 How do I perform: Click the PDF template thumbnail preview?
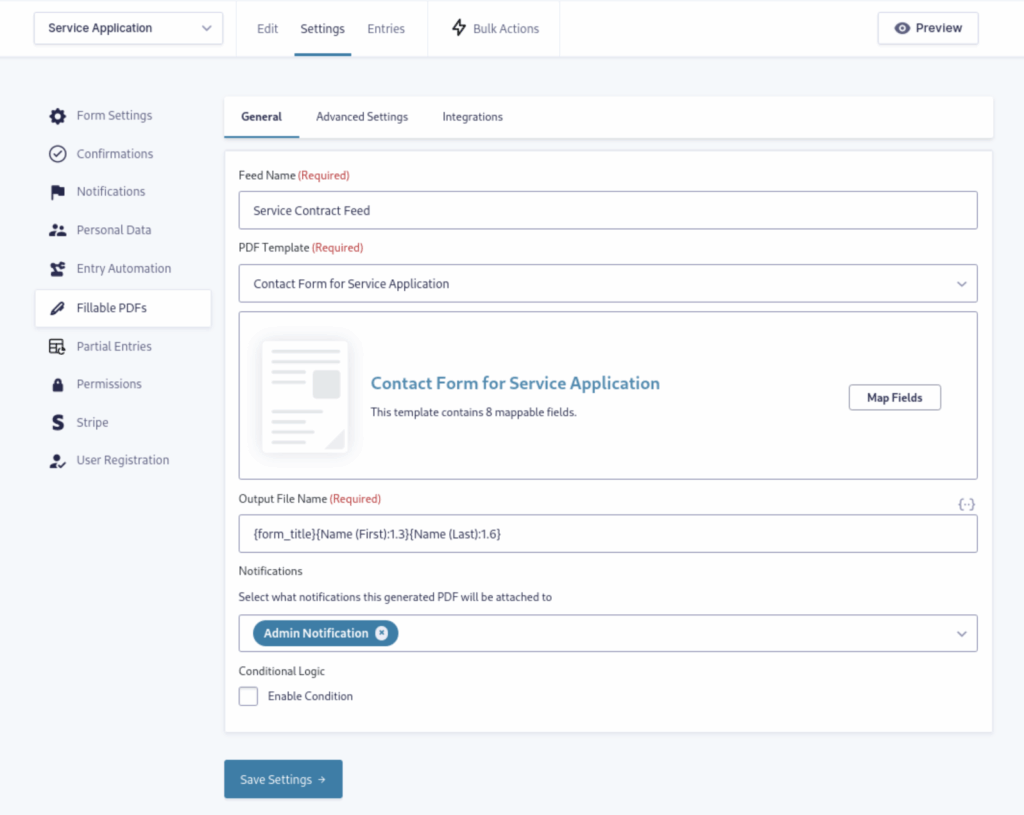click(x=305, y=396)
